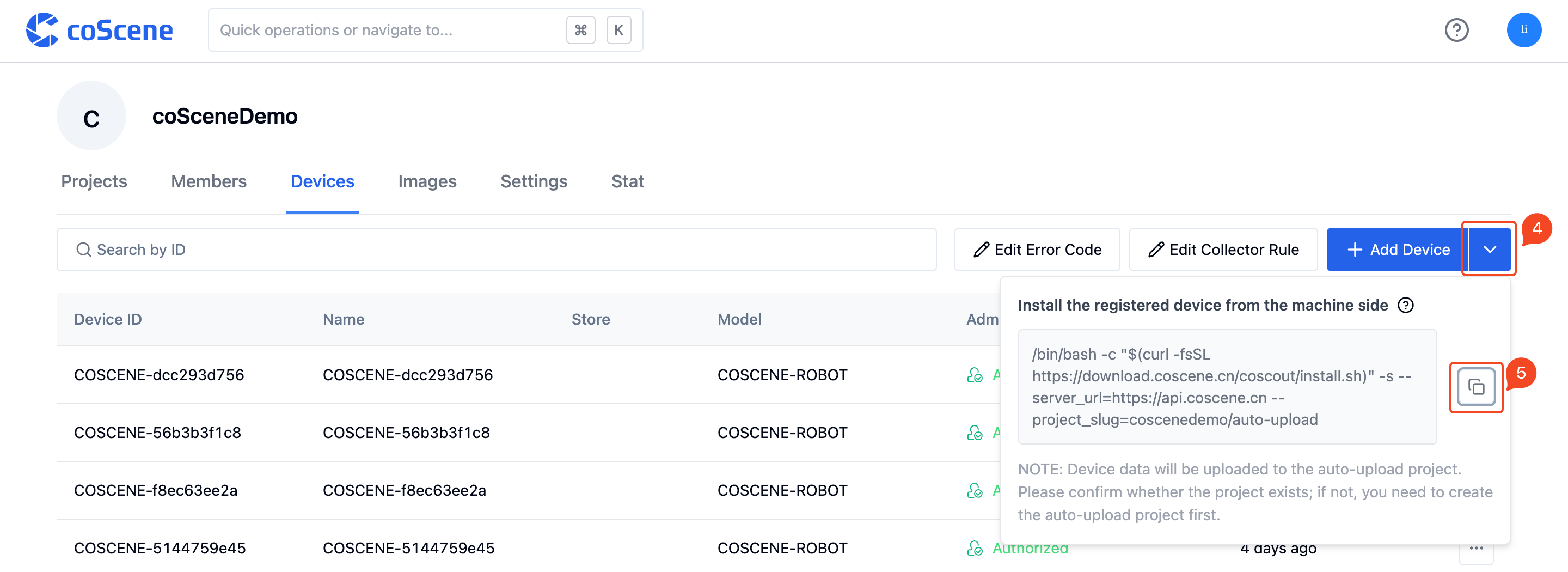Click the Model column header

[739, 320]
